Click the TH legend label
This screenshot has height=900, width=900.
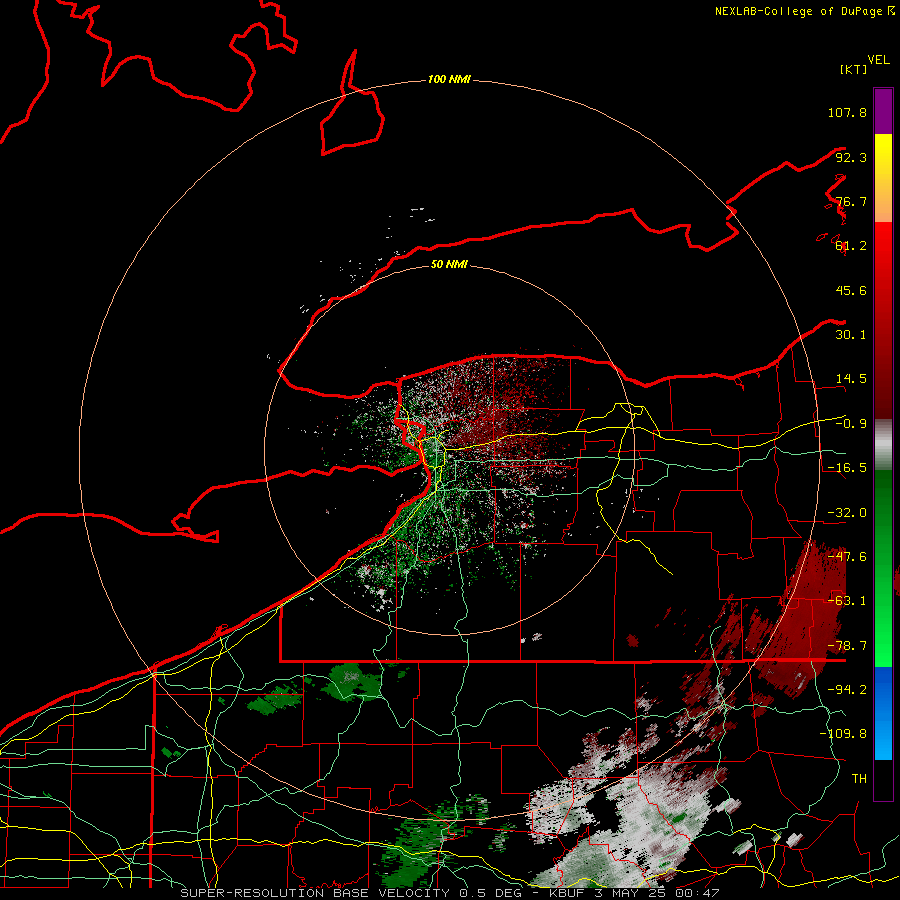[x=859, y=779]
